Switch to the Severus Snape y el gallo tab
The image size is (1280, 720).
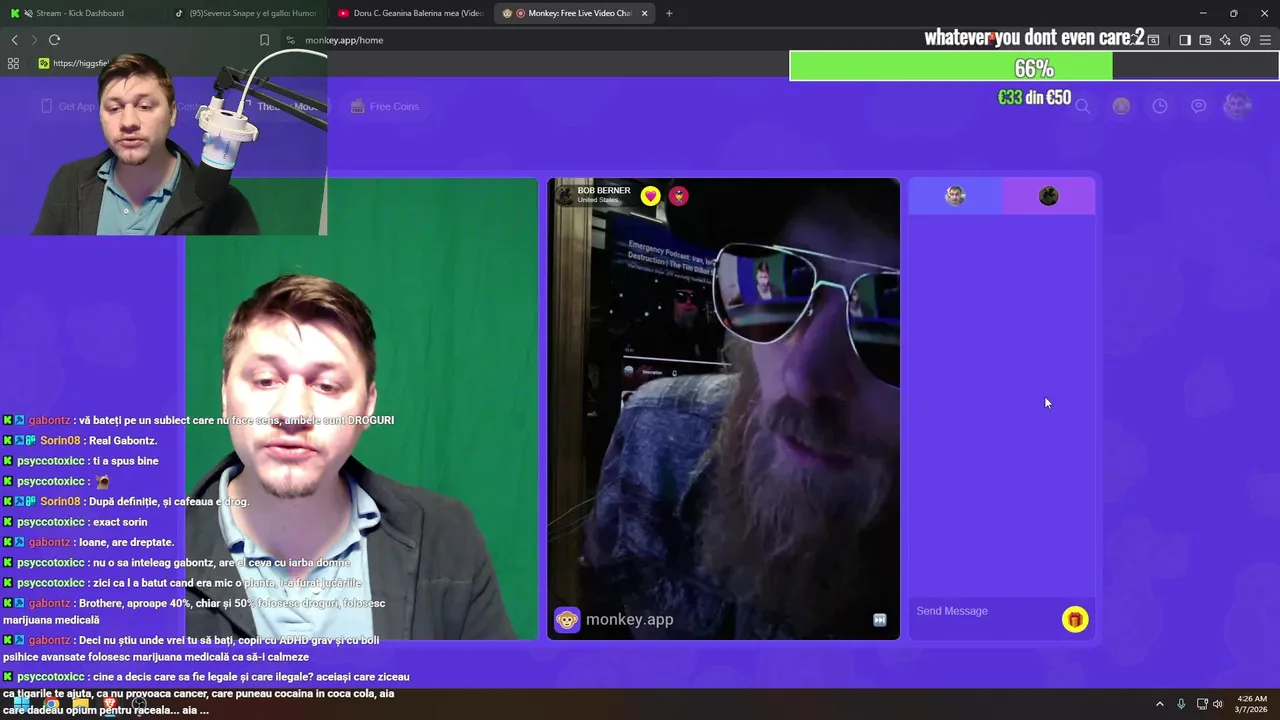point(245,13)
